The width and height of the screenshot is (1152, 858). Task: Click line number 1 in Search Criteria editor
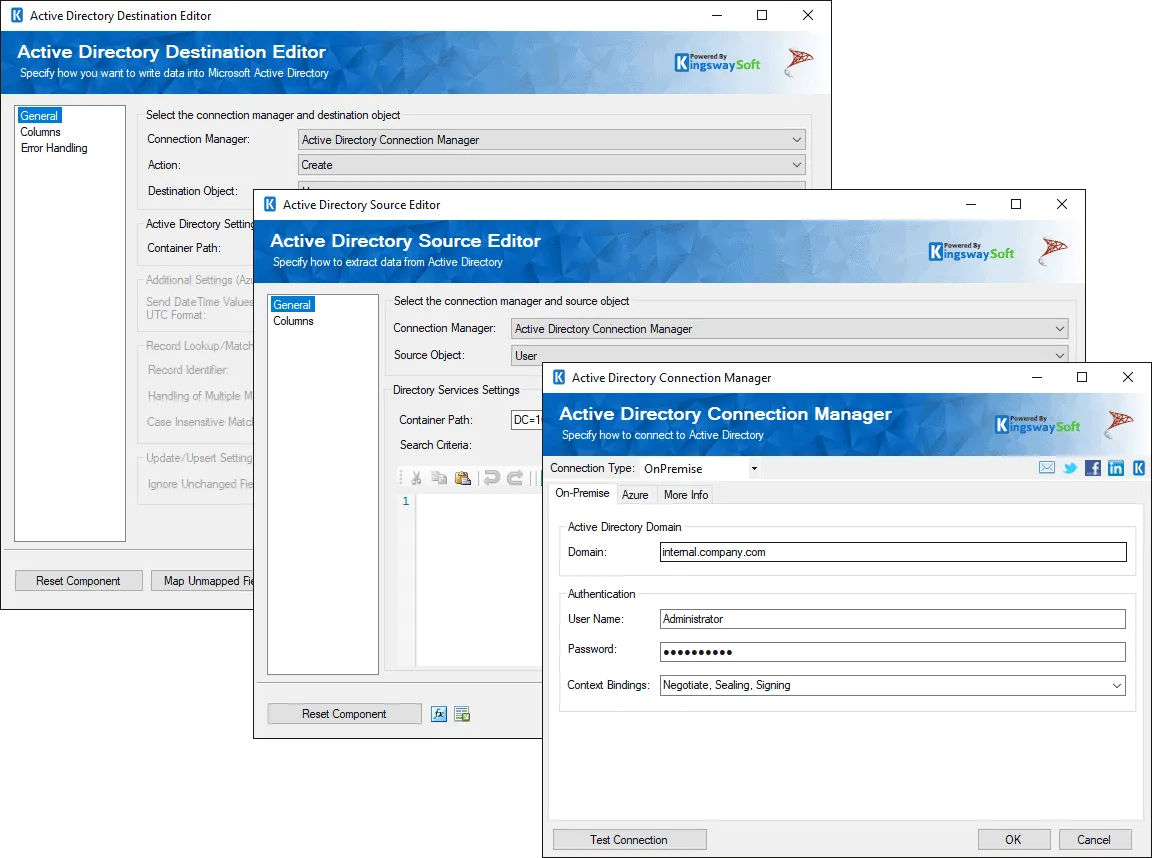[406, 501]
